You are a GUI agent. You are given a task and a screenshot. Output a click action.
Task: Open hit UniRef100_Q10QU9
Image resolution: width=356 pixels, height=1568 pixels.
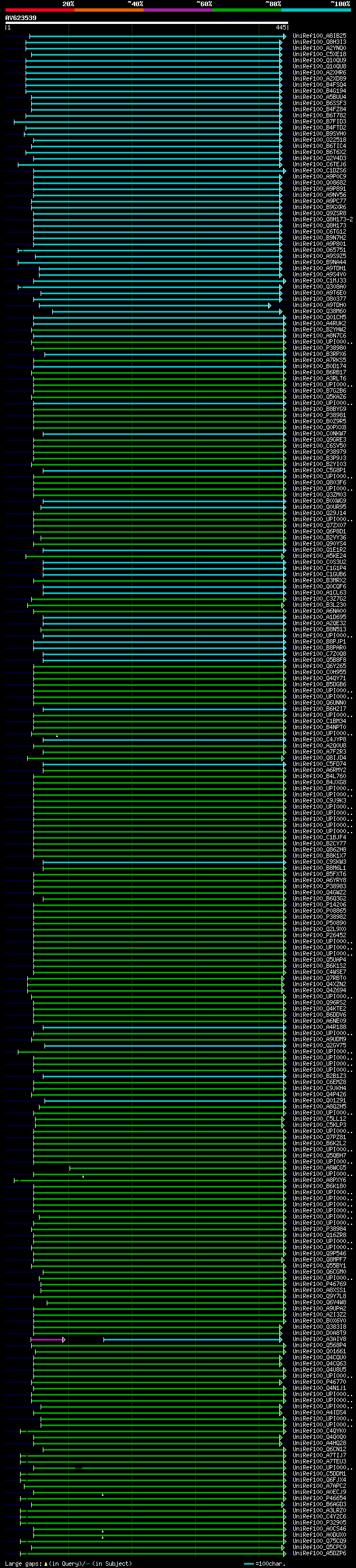319,60
